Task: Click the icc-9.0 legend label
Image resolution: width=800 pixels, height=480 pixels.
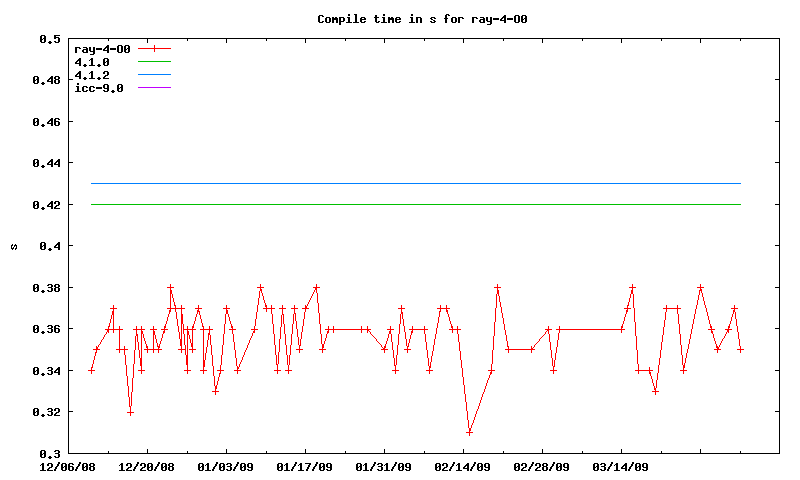Action: click(98, 88)
